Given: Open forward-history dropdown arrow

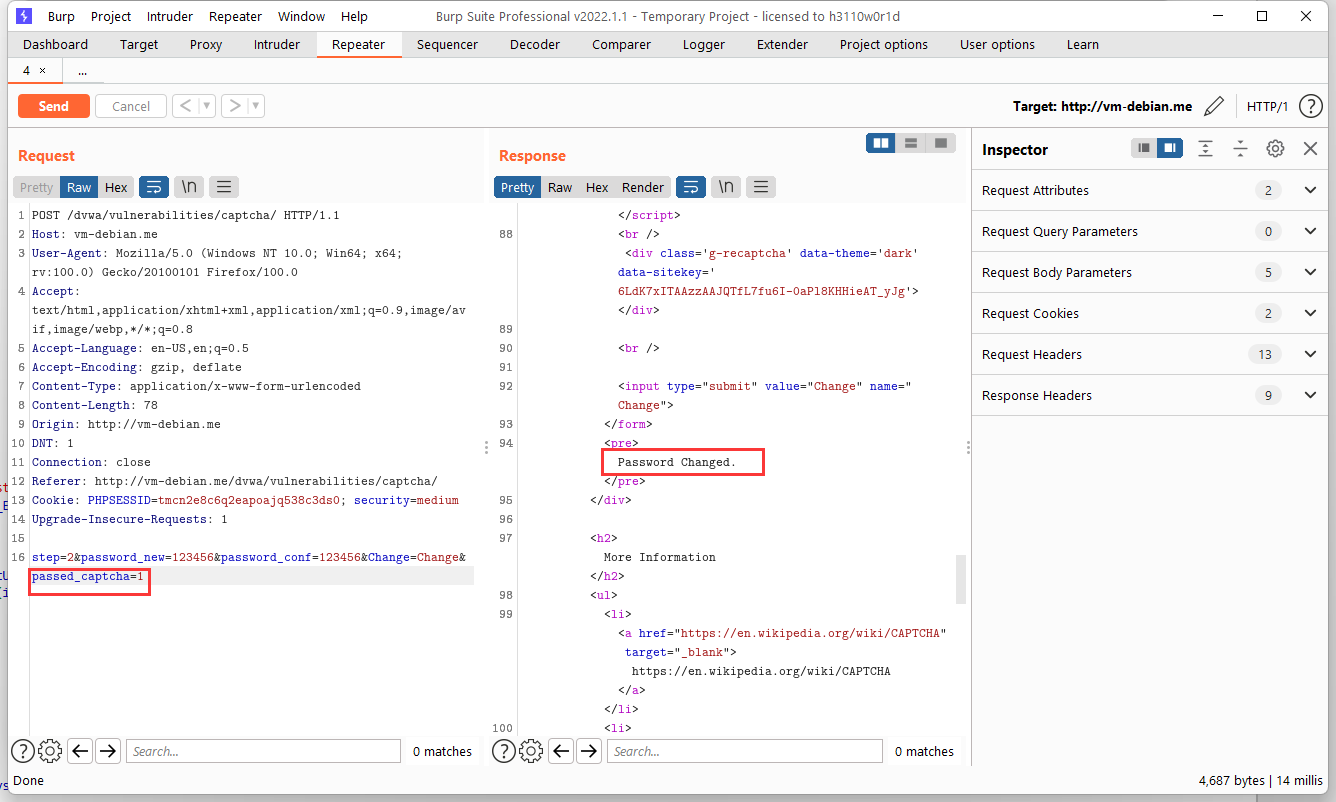Looking at the screenshot, I should (x=256, y=106).
